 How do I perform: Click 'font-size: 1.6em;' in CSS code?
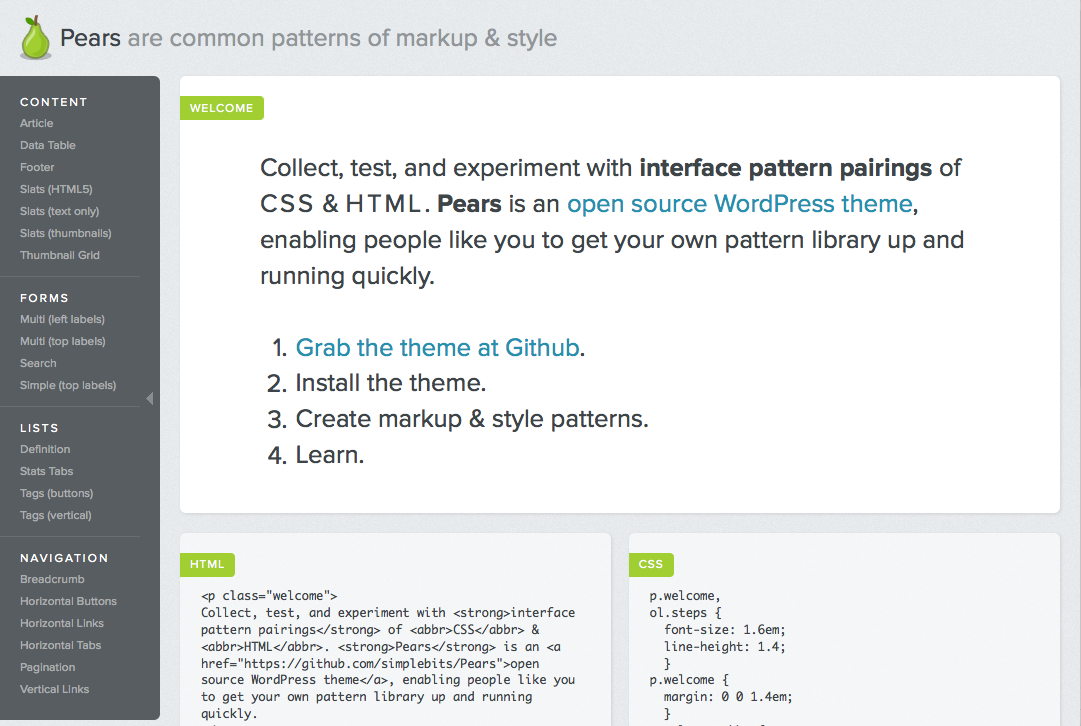tap(725, 630)
